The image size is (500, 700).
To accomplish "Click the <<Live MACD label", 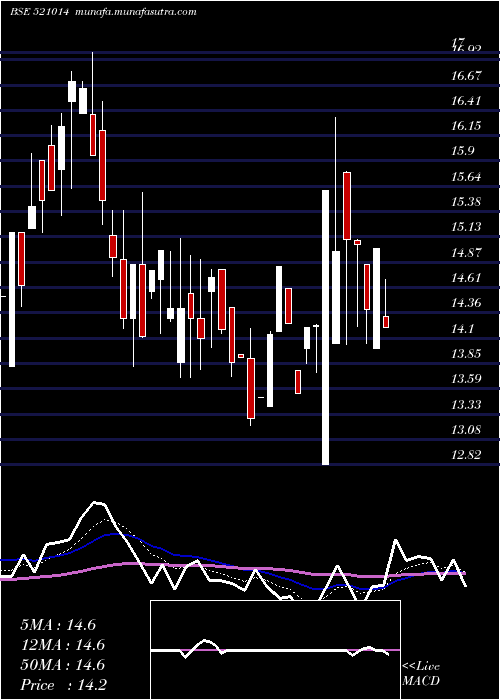I will tap(421, 673).
